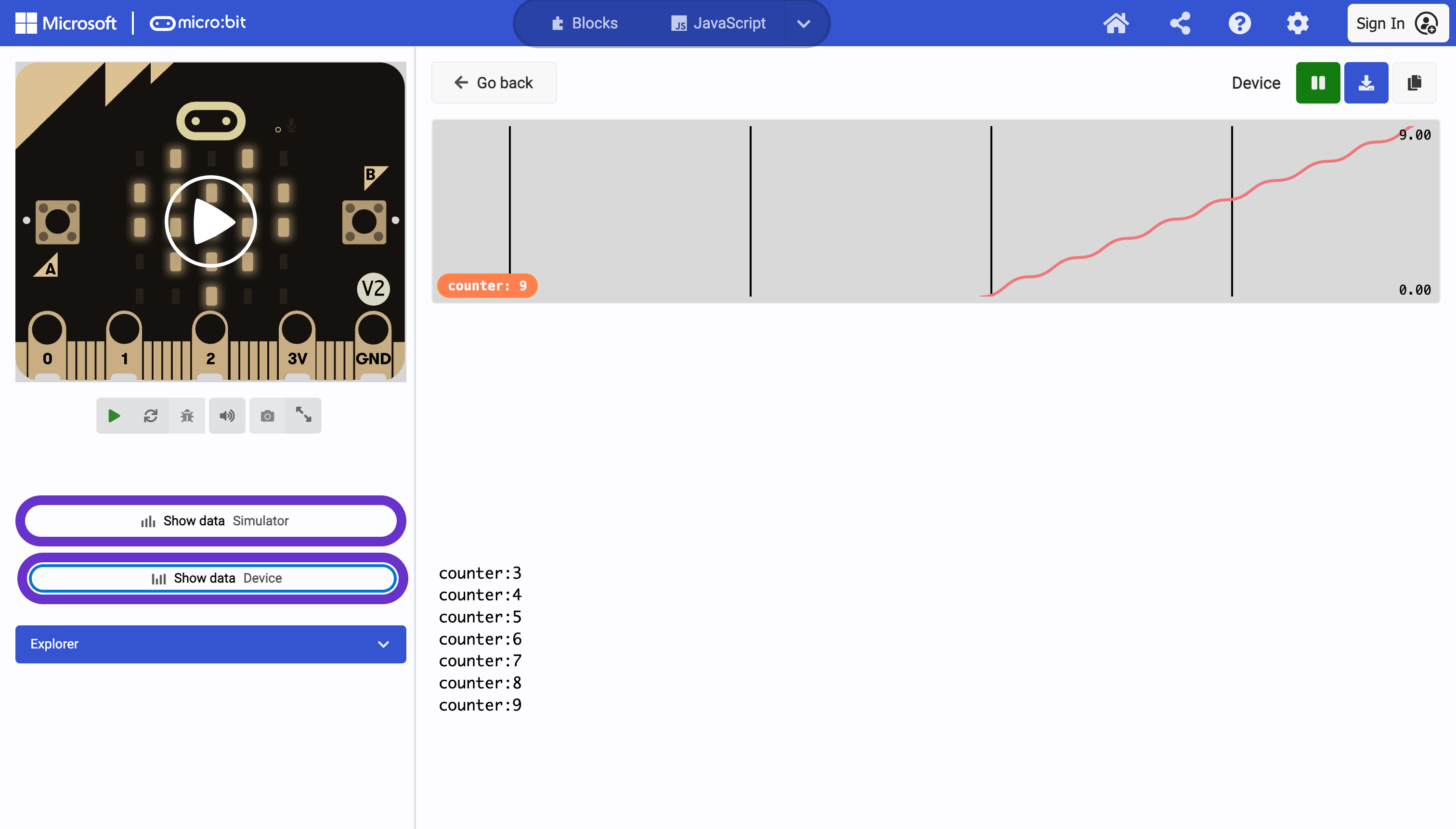Toggle debug mode bug icon

(187, 415)
